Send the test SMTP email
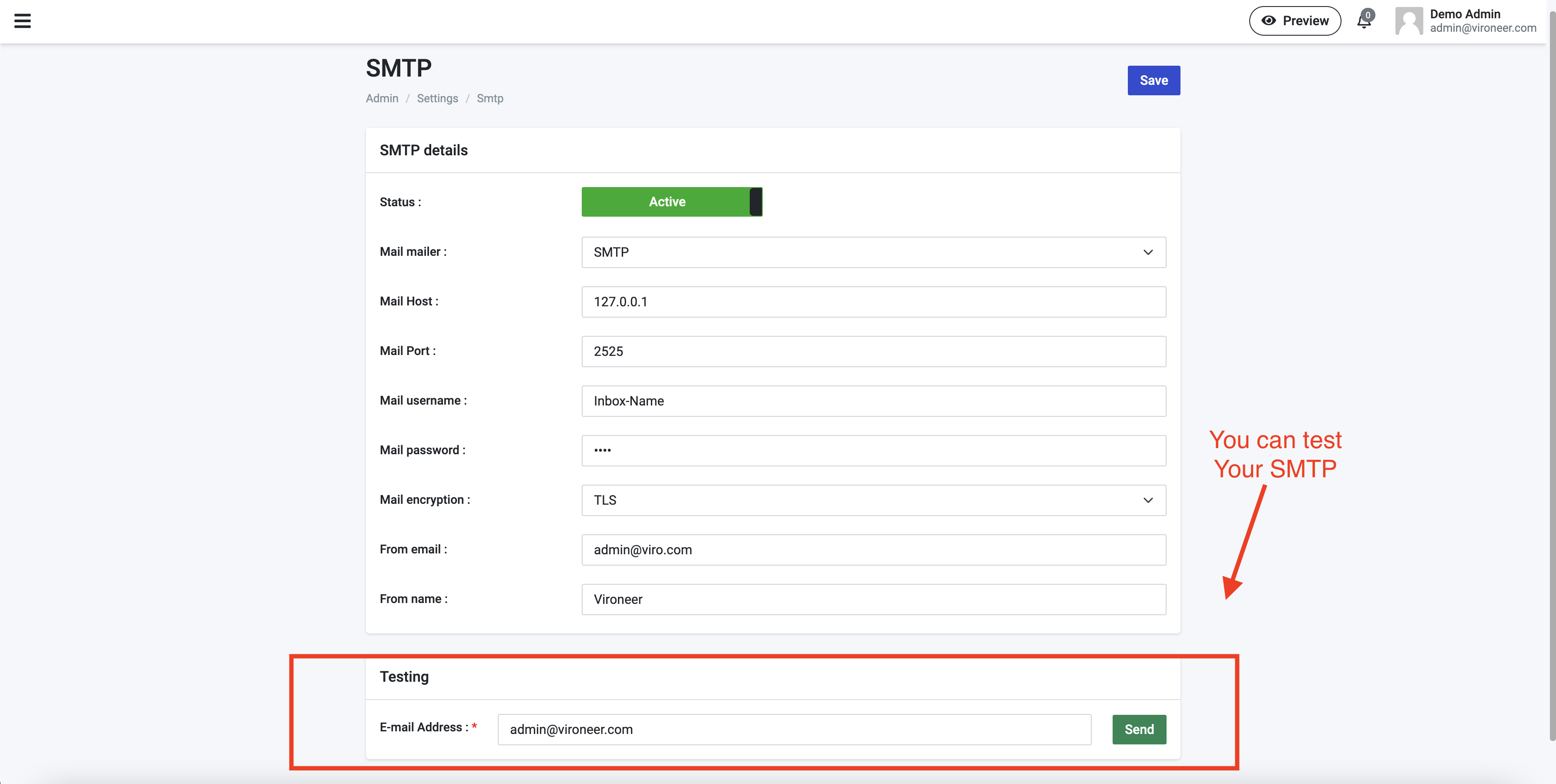The width and height of the screenshot is (1556, 784). [x=1139, y=730]
